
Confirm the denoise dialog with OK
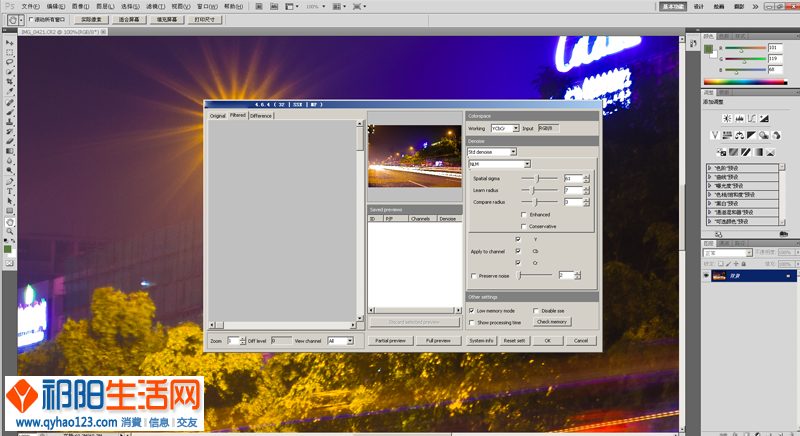tap(547, 341)
